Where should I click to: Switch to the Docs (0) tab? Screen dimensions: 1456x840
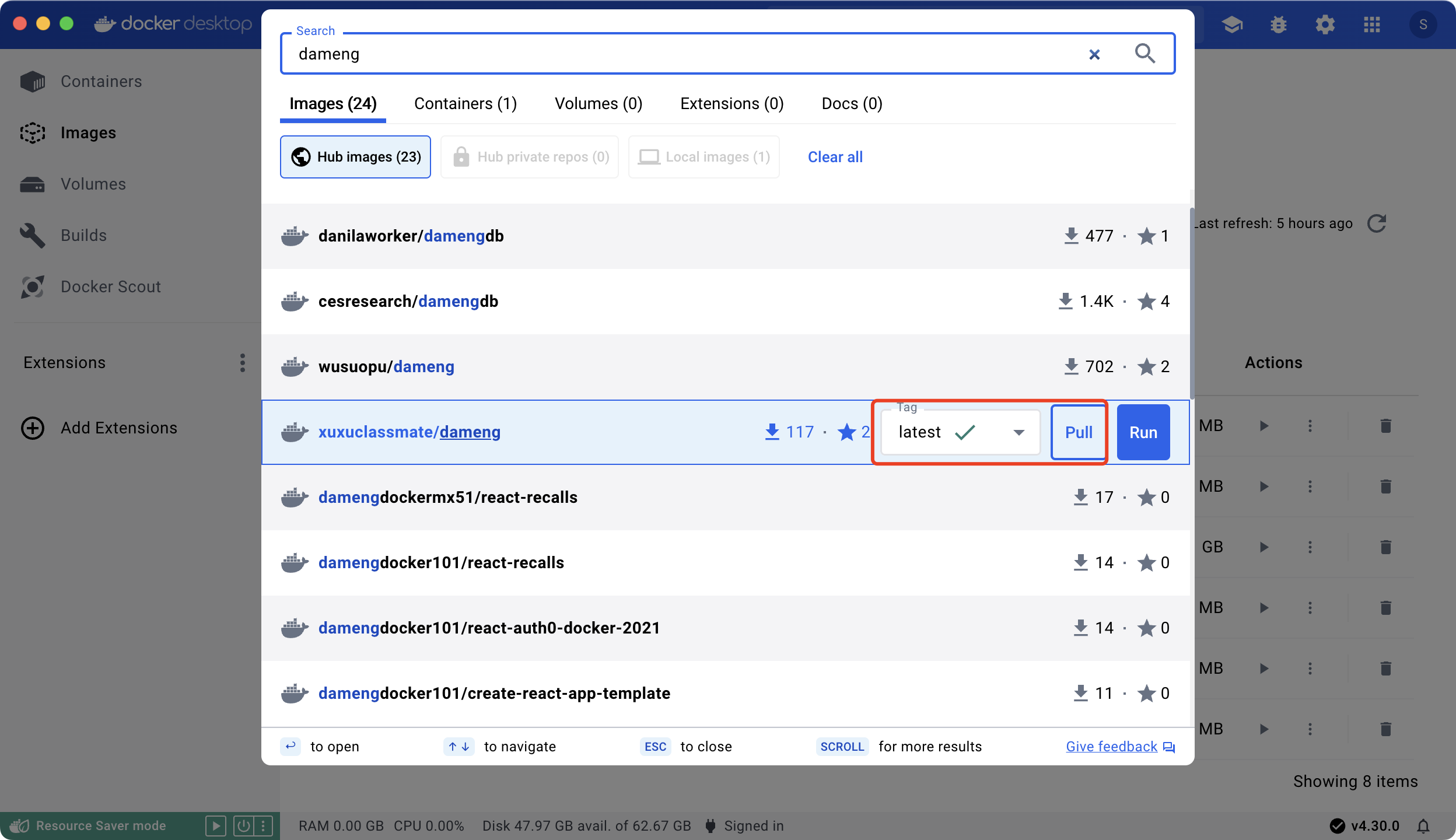coord(852,103)
